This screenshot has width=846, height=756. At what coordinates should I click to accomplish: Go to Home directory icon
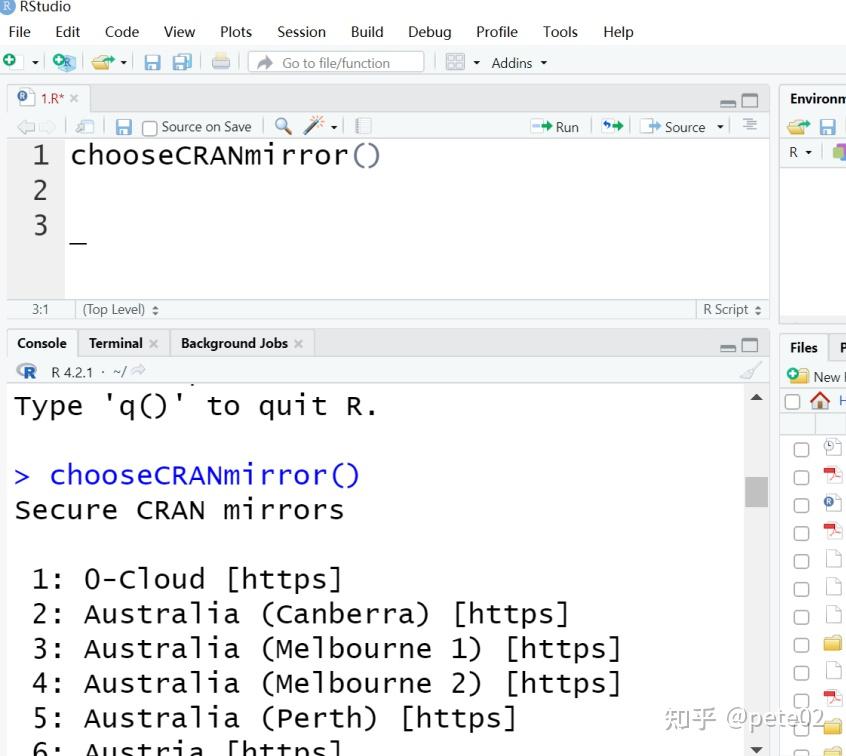click(x=820, y=401)
